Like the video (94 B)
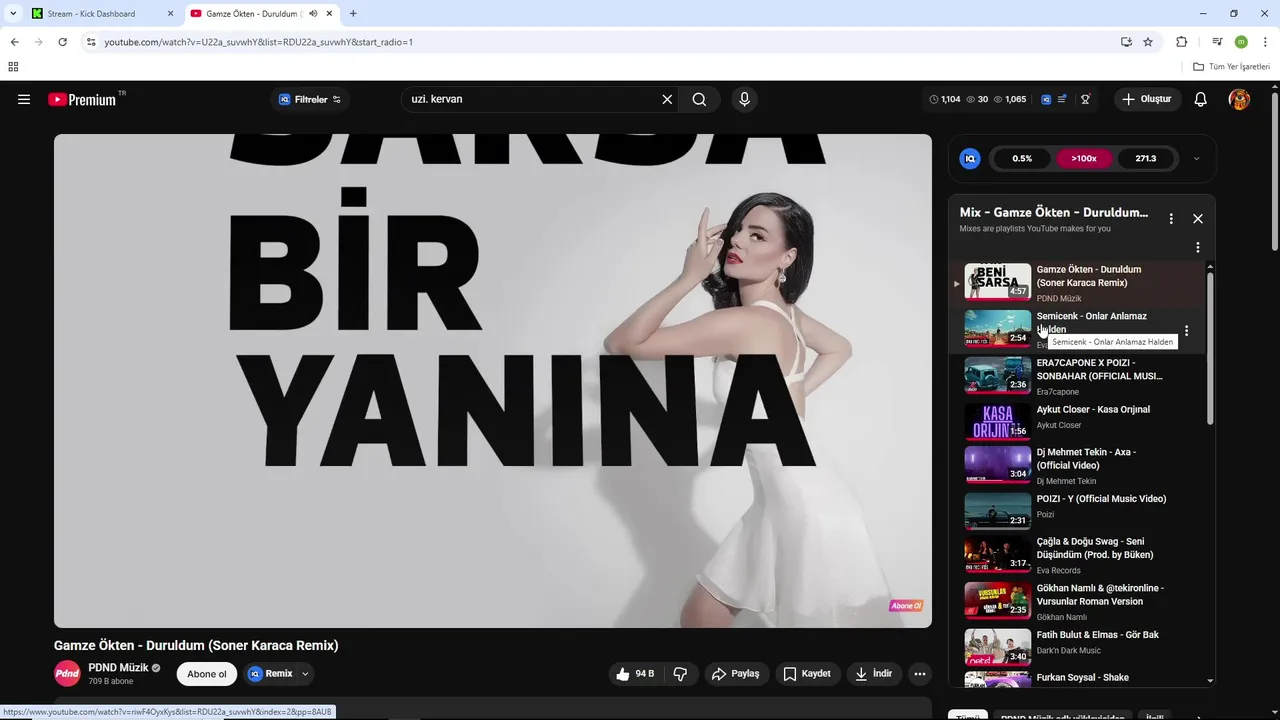The image size is (1280, 720). coord(636,674)
